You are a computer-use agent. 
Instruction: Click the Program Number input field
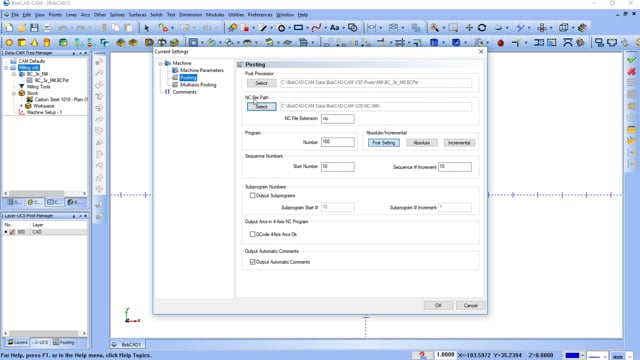[x=338, y=142]
